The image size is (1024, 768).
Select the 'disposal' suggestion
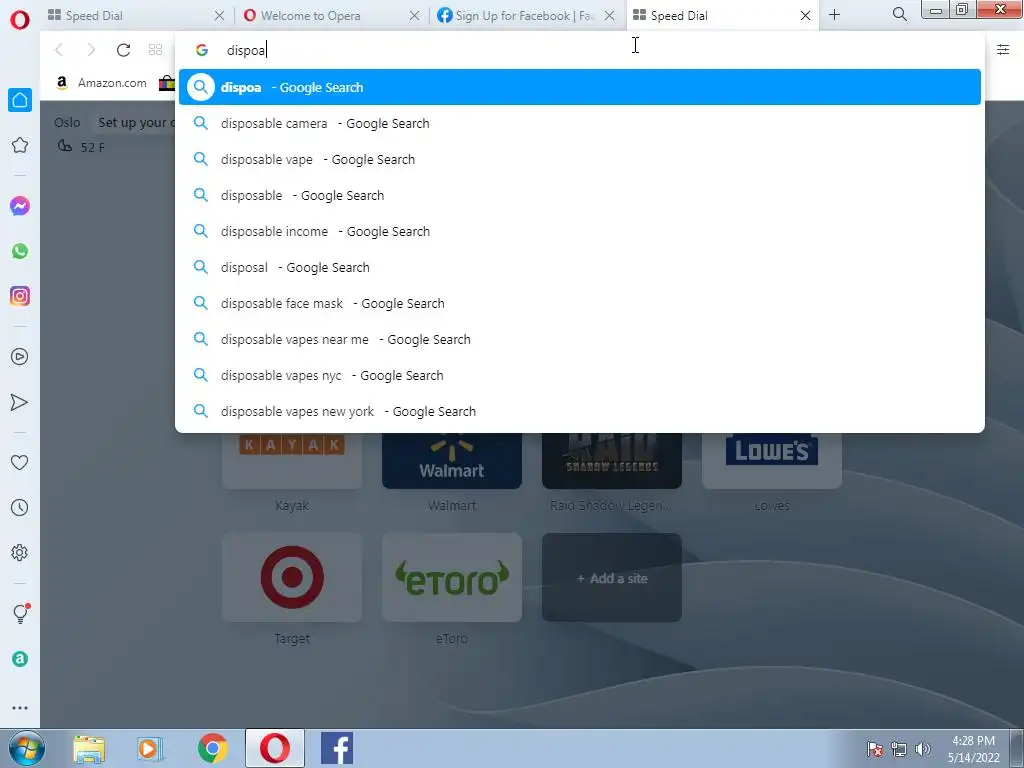pyautogui.click(x=580, y=267)
